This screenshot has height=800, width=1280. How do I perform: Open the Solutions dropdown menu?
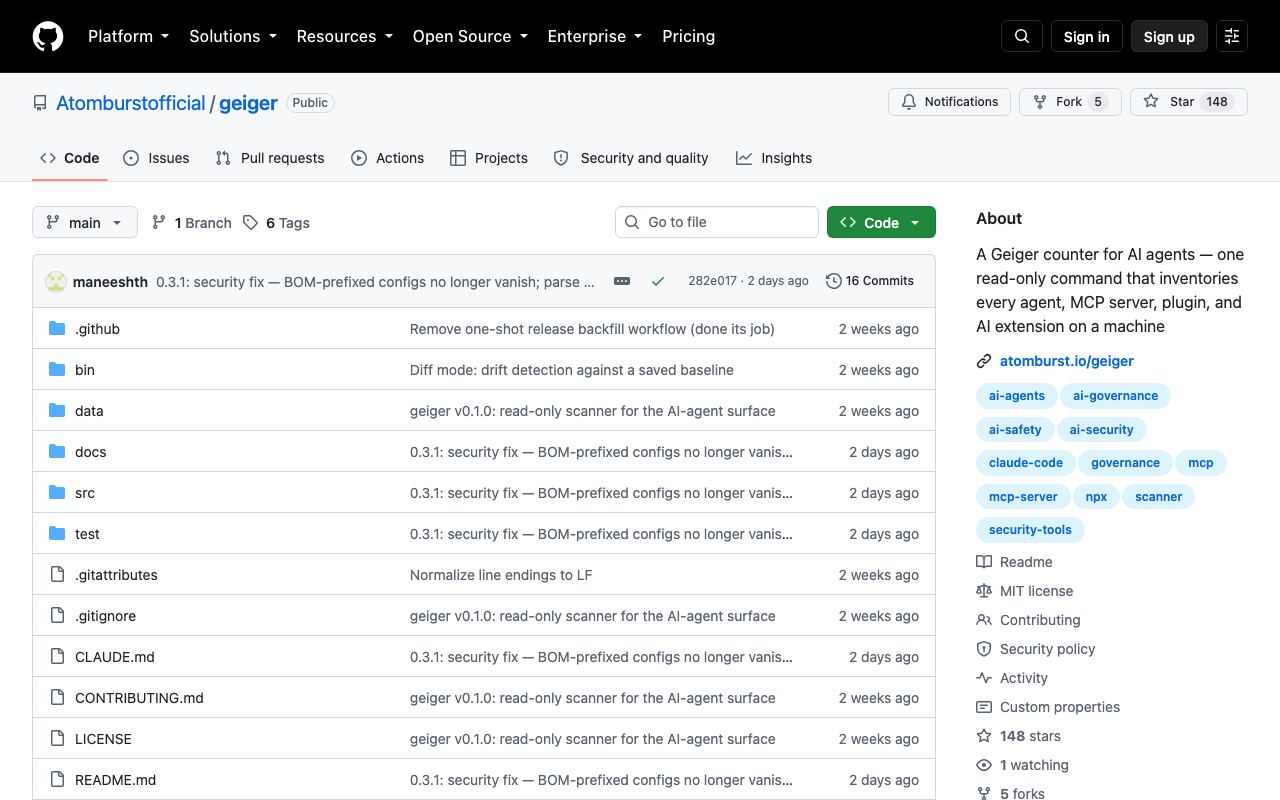click(x=233, y=36)
